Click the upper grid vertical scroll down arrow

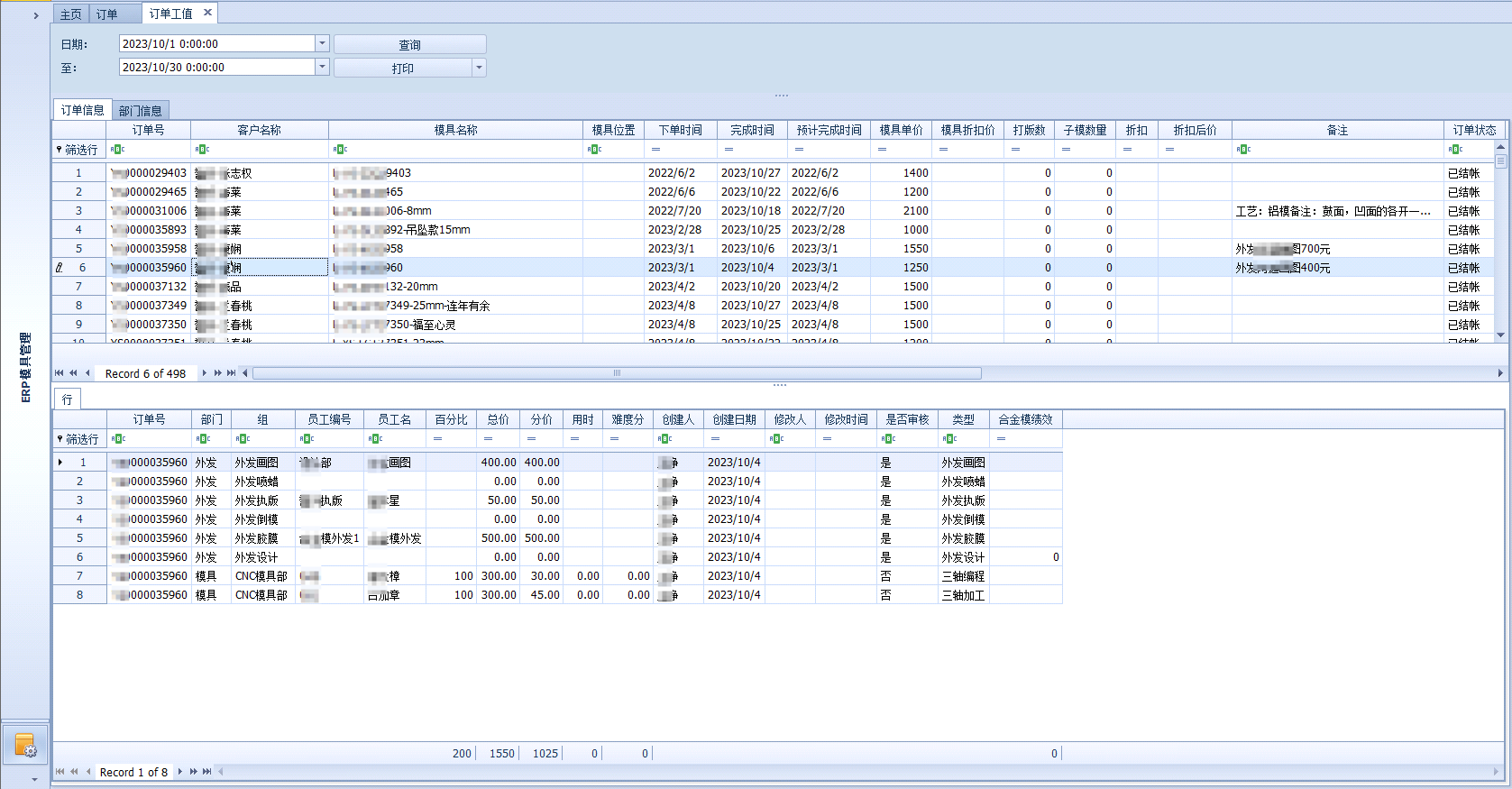[x=1501, y=335]
